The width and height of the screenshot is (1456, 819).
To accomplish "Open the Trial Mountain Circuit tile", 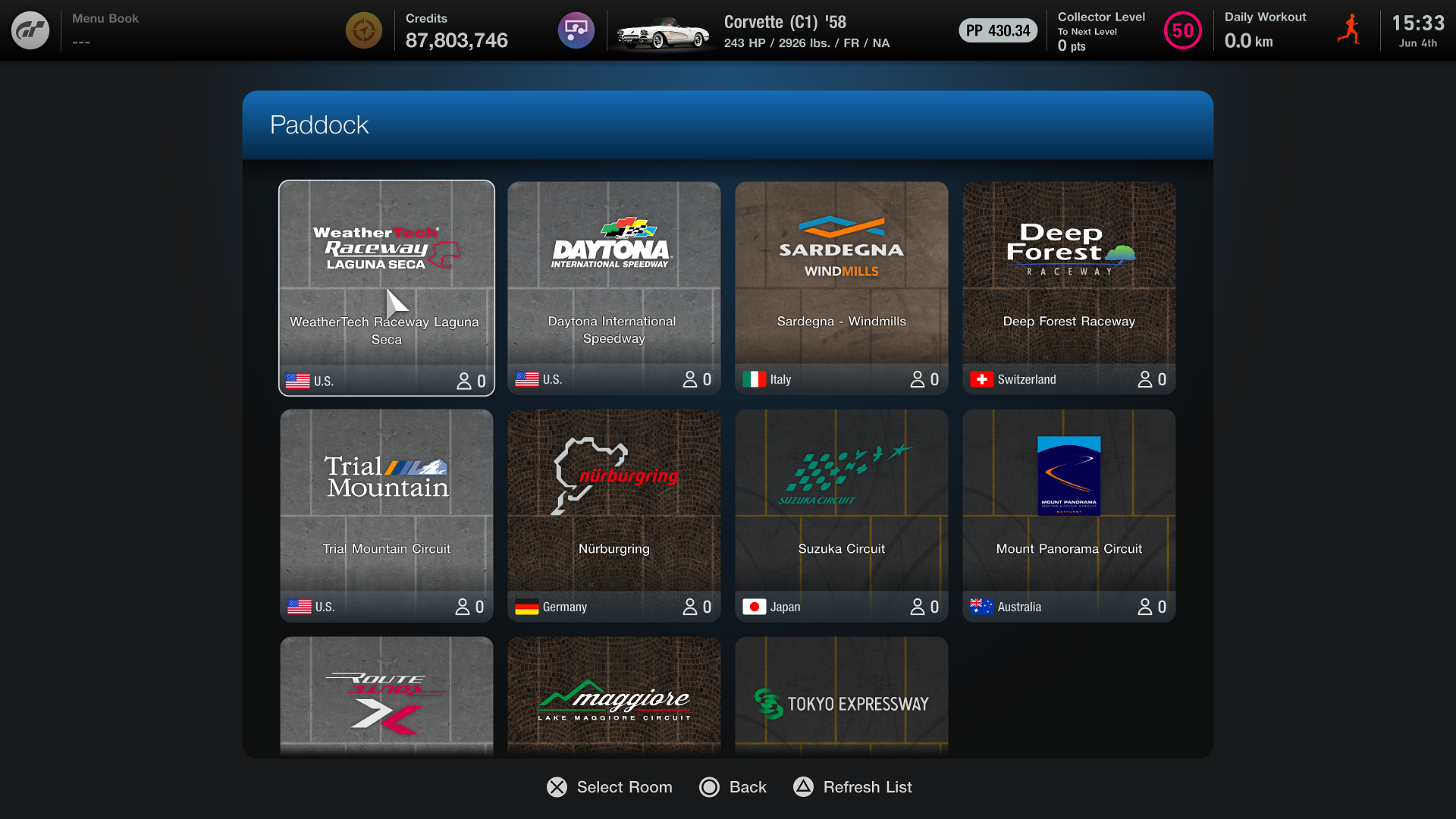I will pos(387,516).
